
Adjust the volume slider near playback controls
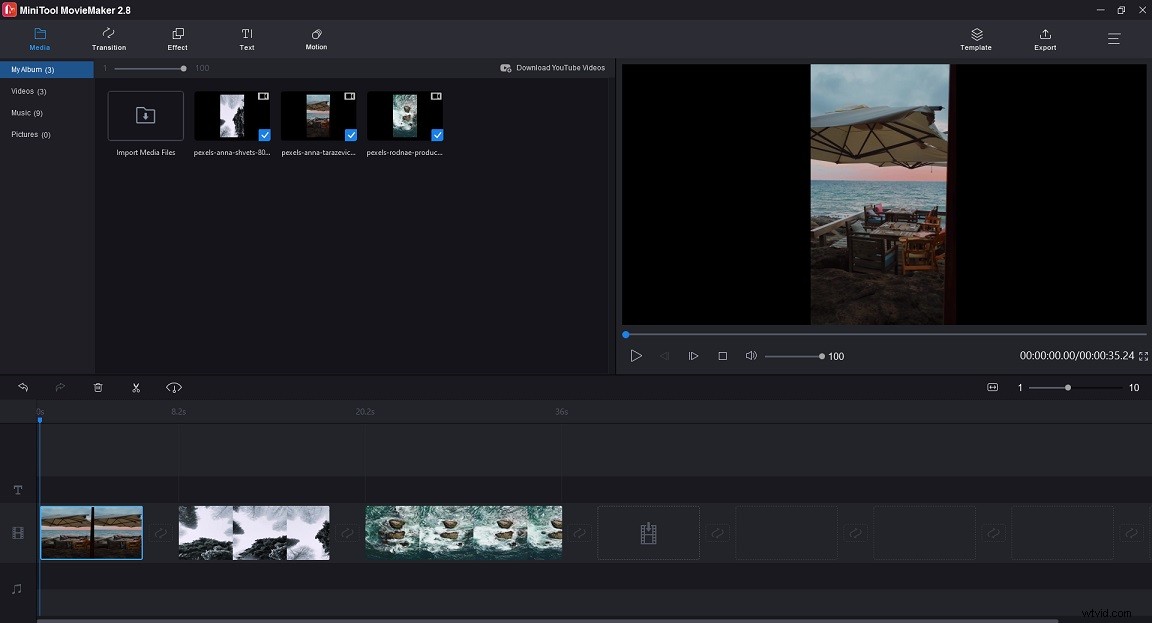tap(793, 355)
